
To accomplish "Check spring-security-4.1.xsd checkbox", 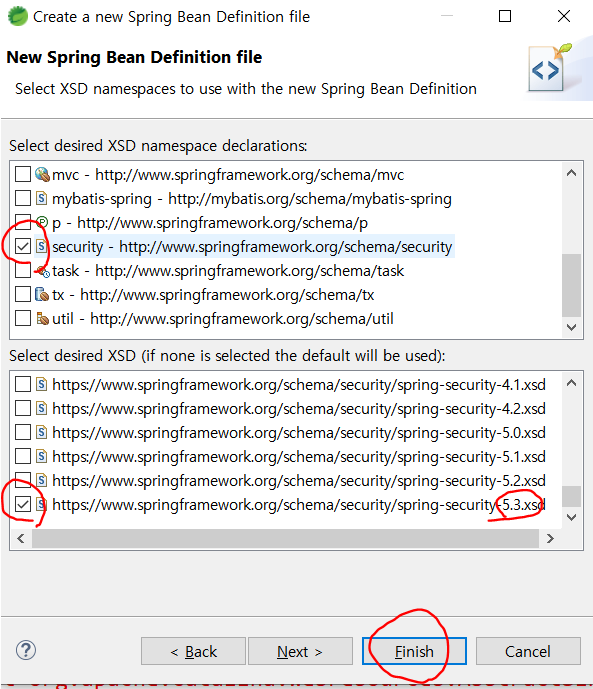I will pyautogui.click(x=23, y=384).
